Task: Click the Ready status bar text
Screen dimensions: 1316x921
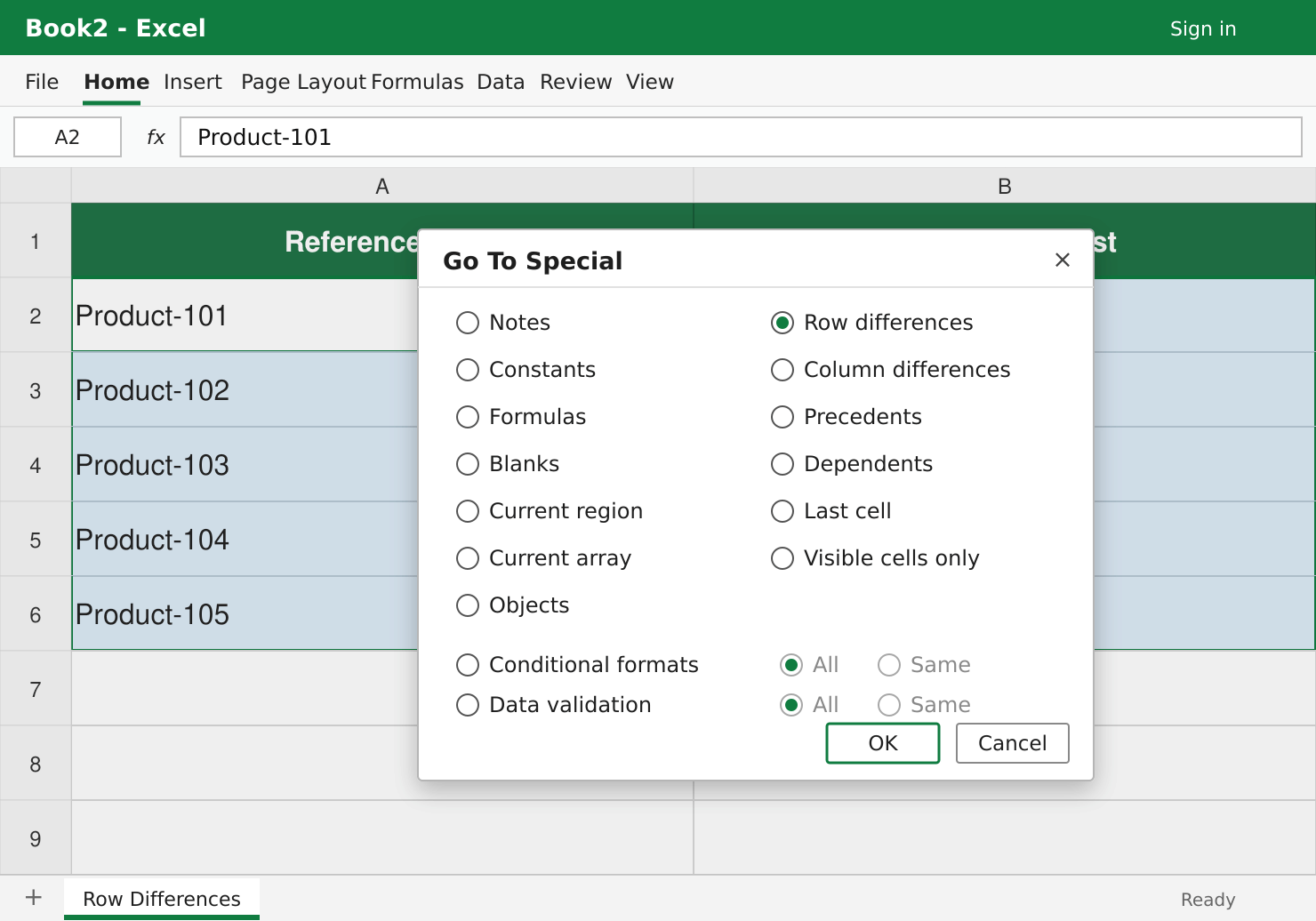Action: click(1208, 900)
